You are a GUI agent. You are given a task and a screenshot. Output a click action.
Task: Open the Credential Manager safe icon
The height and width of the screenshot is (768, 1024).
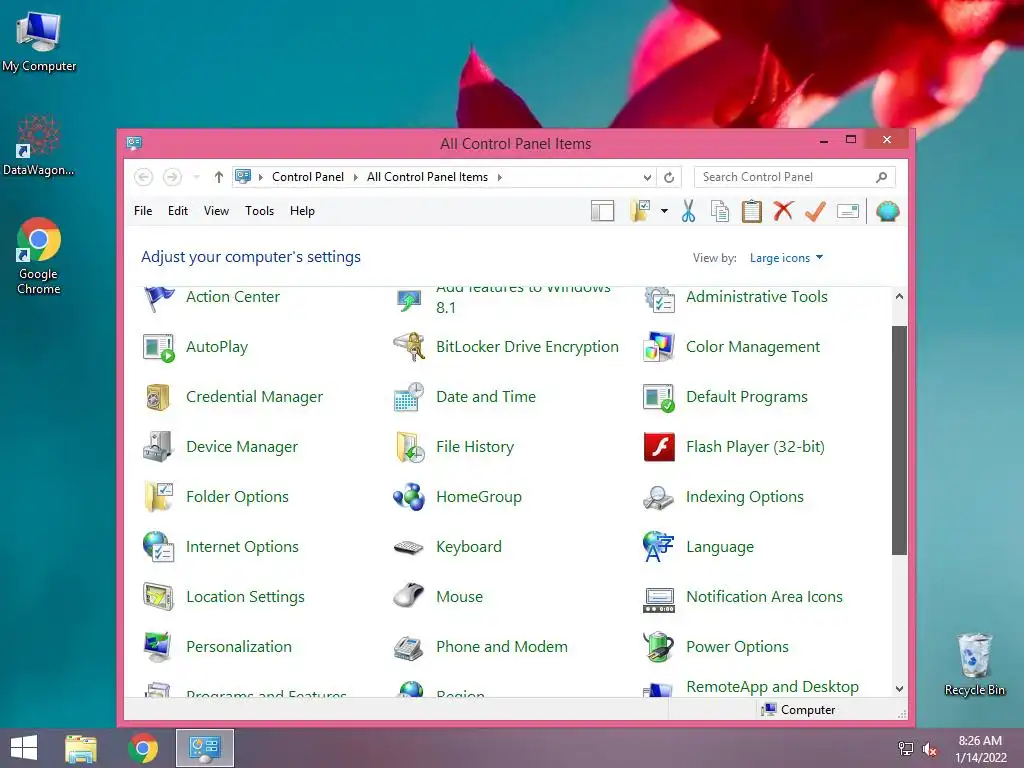pos(158,397)
